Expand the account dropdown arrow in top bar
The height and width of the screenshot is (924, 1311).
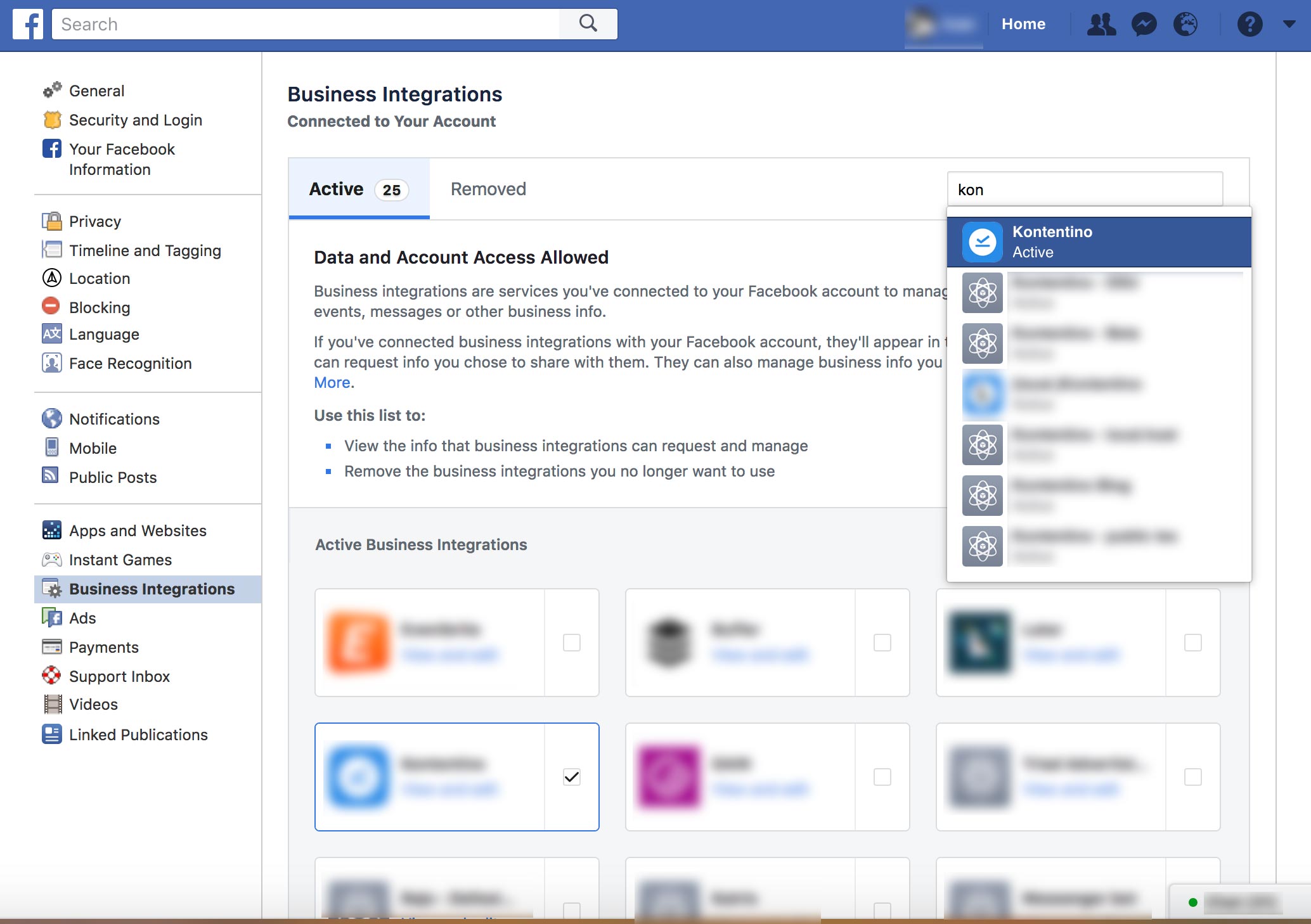pyautogui.click(x=1289, y=24)
